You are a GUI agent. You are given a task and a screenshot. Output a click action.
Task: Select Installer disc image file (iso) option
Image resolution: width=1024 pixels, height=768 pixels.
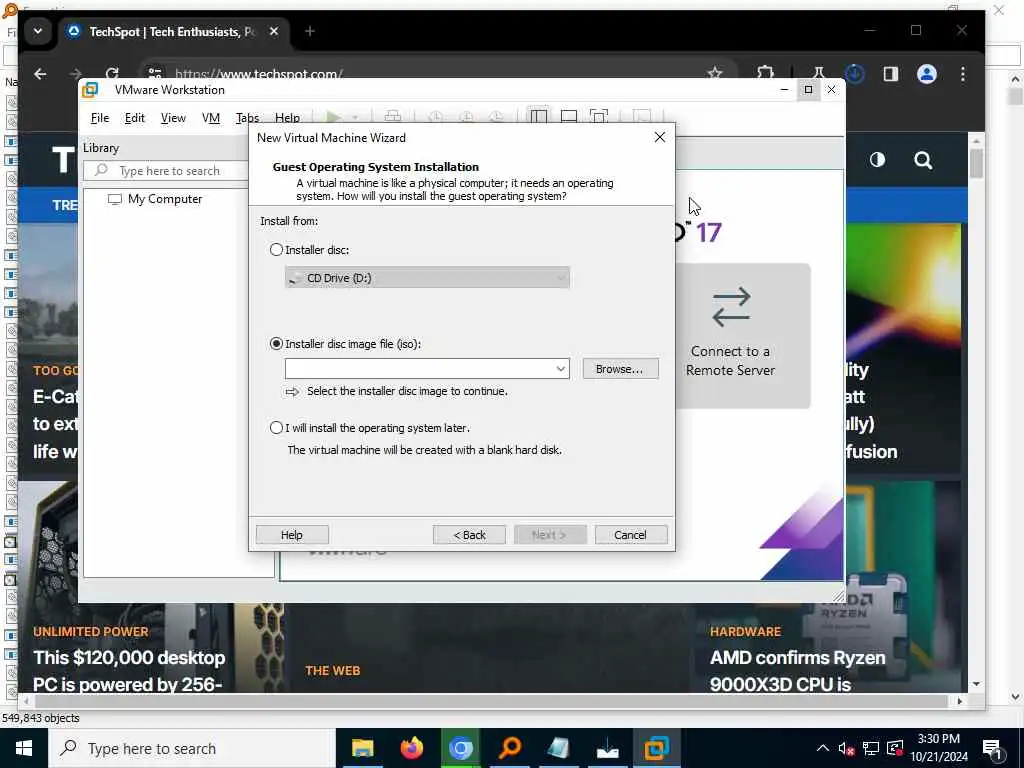point(276,344)
